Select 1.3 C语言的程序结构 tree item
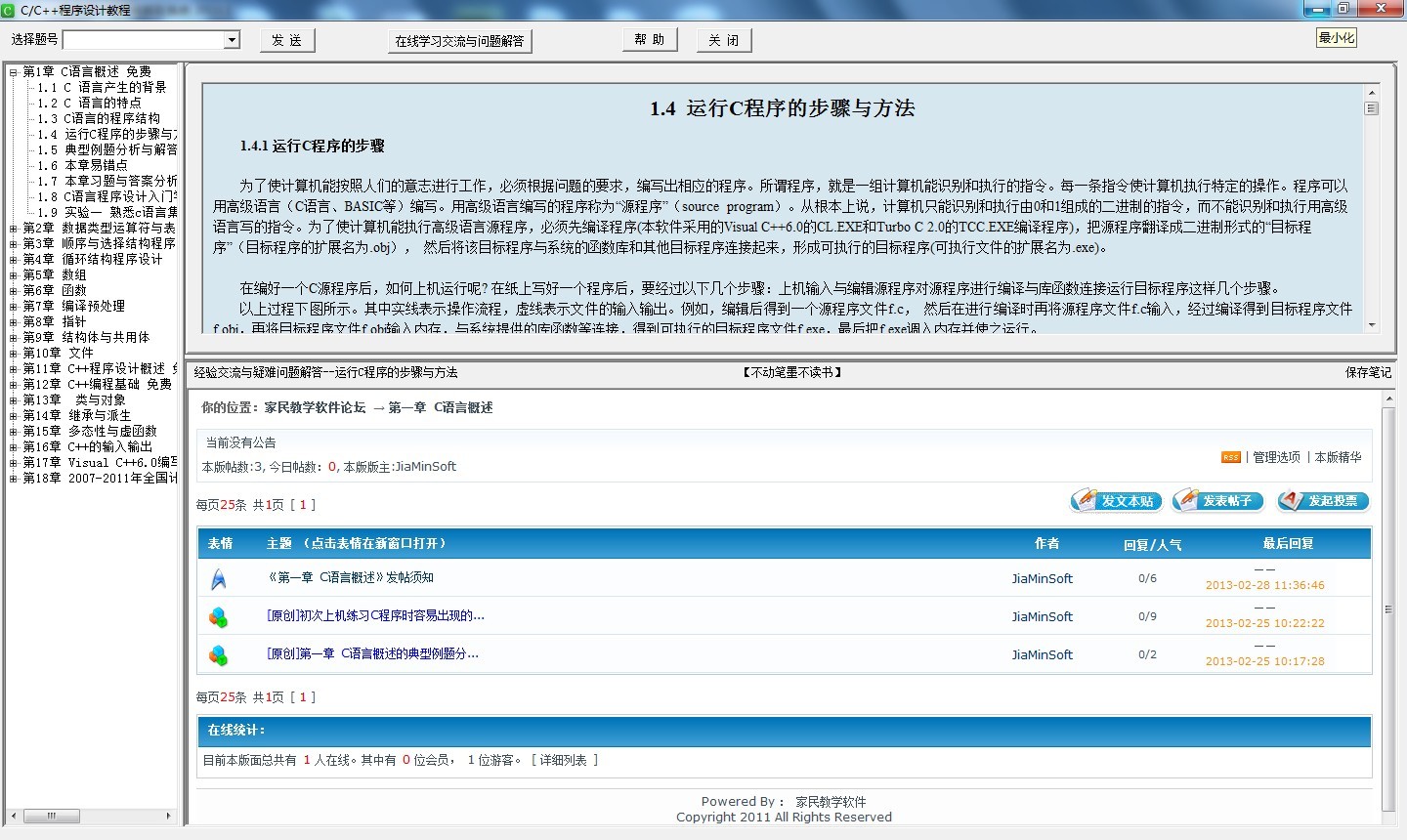Screen dimensions: 1407x840 tap(99, 118)
